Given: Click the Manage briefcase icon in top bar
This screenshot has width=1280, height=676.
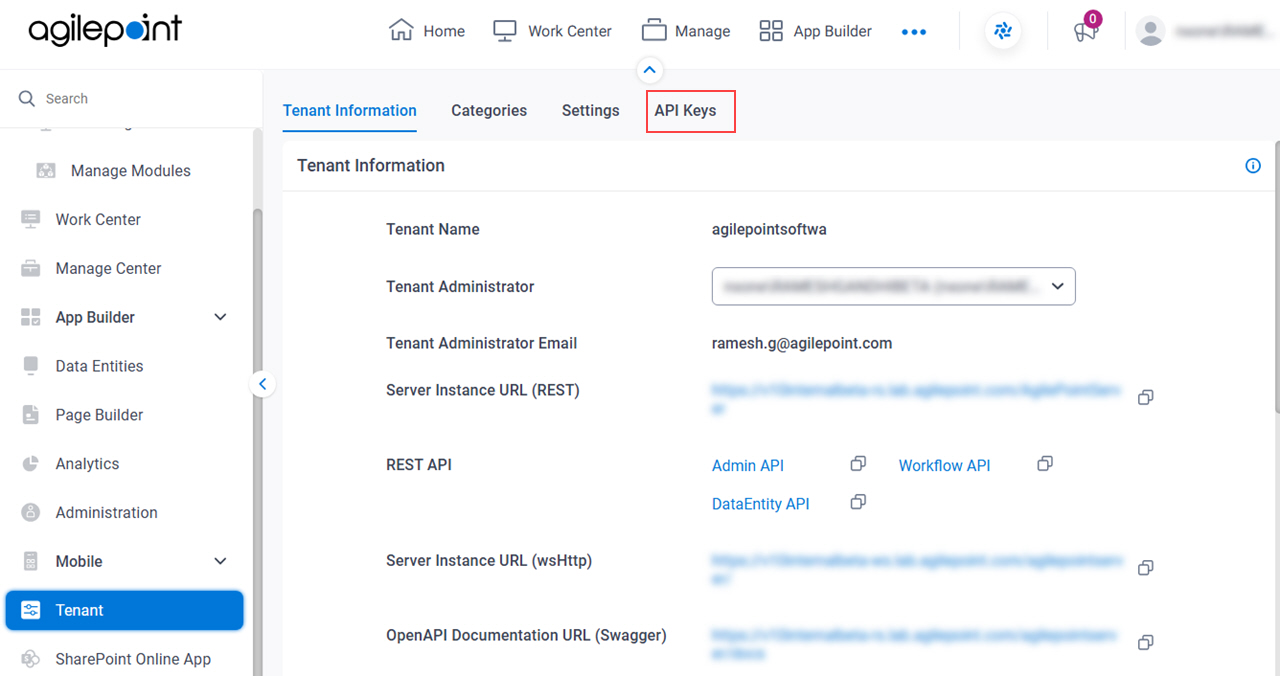Looking at the screenshot, I should 654,31.
